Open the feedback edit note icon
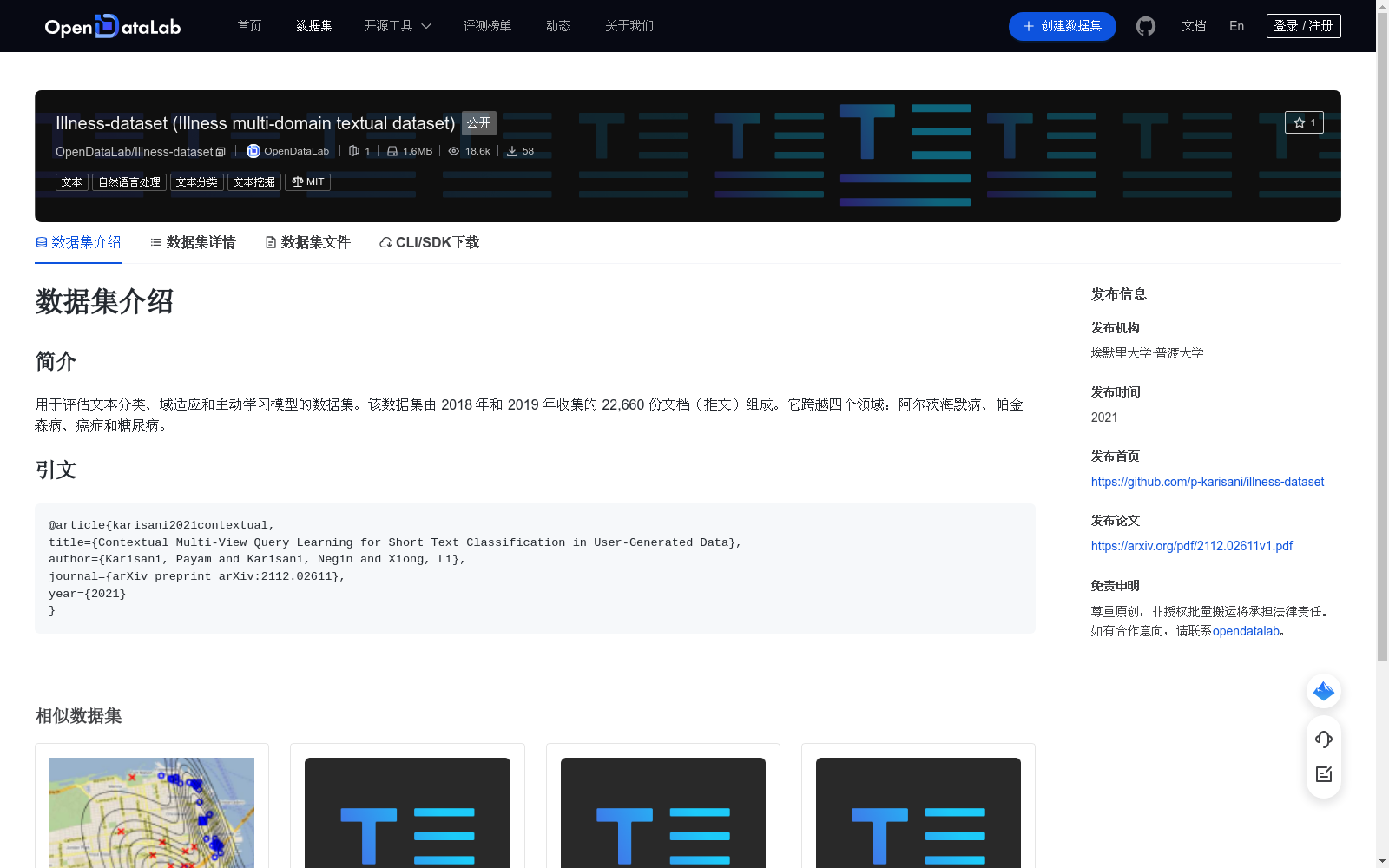1389x868 pixels. [1324, 774]
